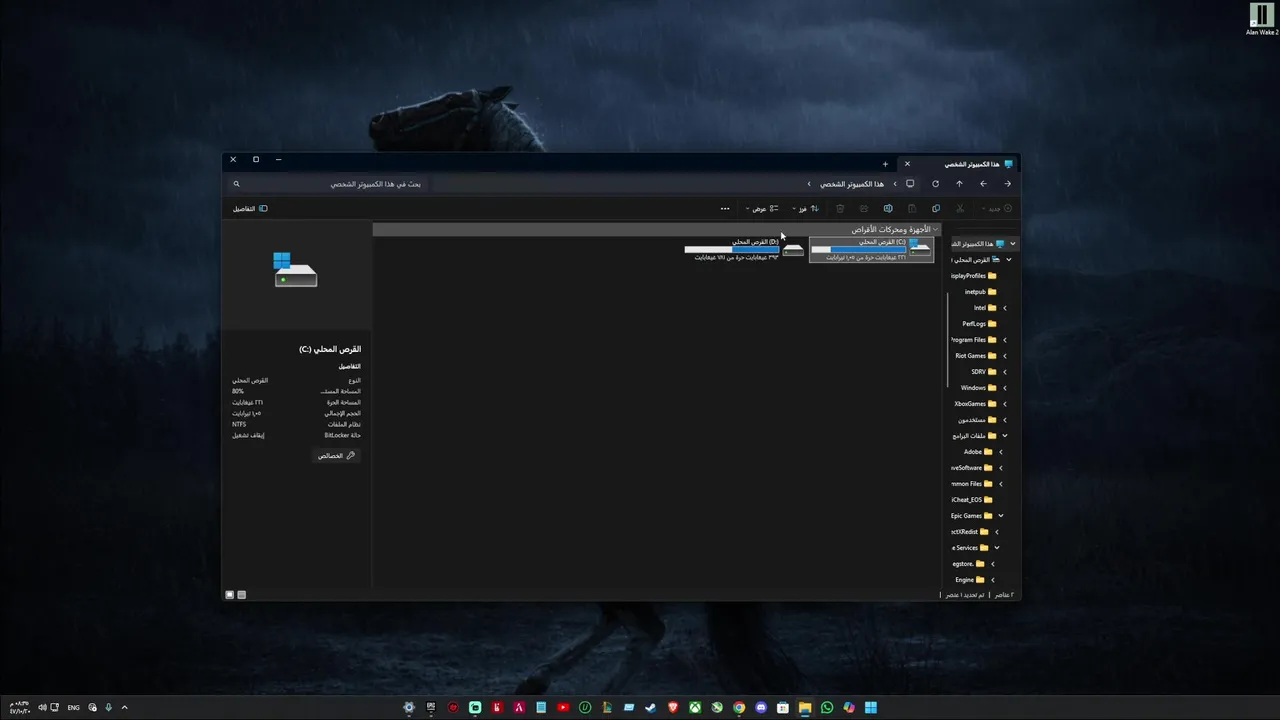The width and height of the screenshot is (1280, 720).
Task: Open Xbox app from the taskbar
Action: click(695, 708)
